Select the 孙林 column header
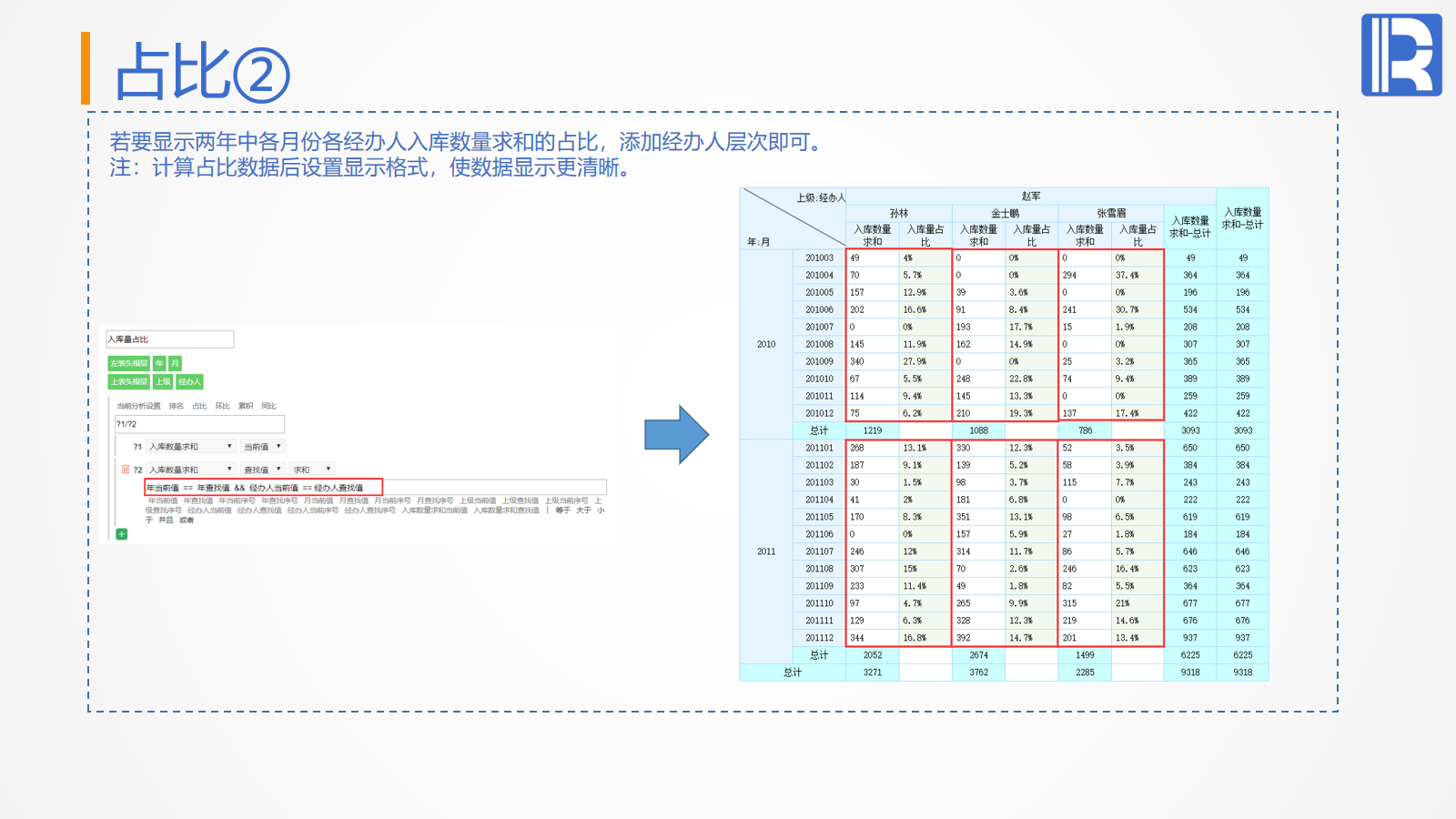 (x=899, y=214)
